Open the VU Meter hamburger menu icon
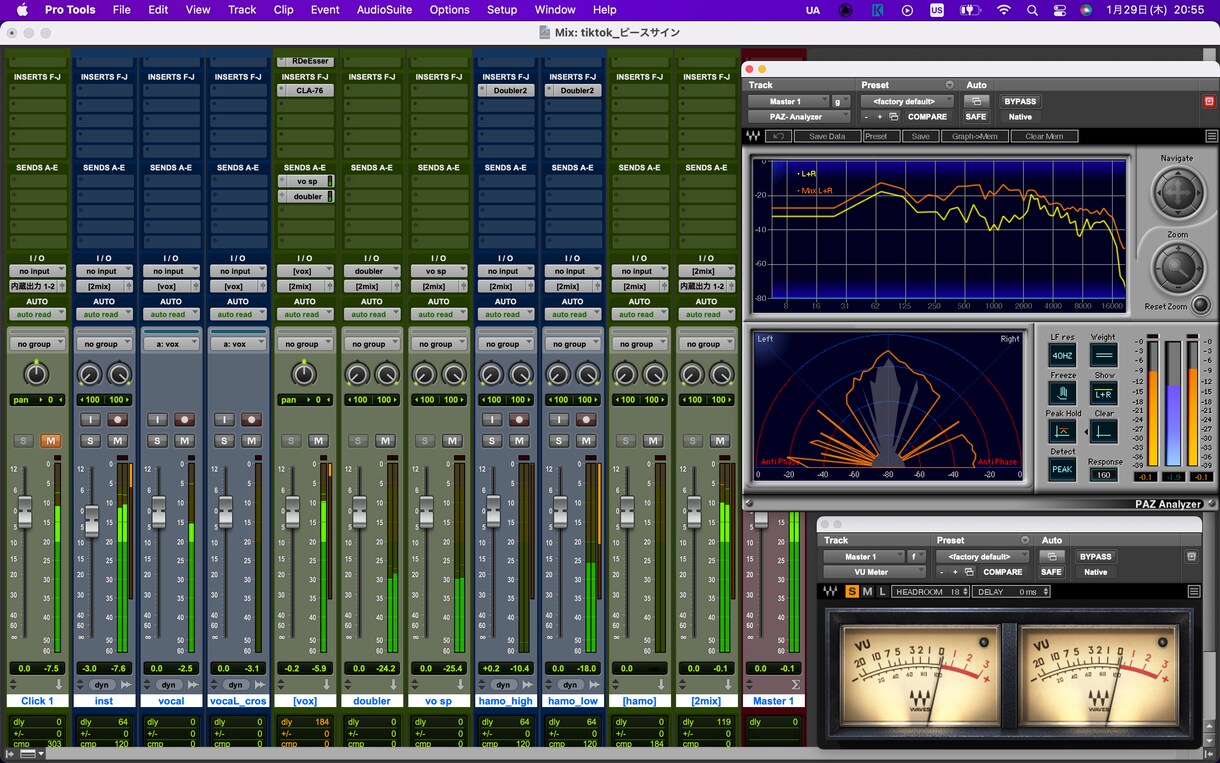Image resolution: width=1220 pixels, height=763 pixels. [1193, 592]
